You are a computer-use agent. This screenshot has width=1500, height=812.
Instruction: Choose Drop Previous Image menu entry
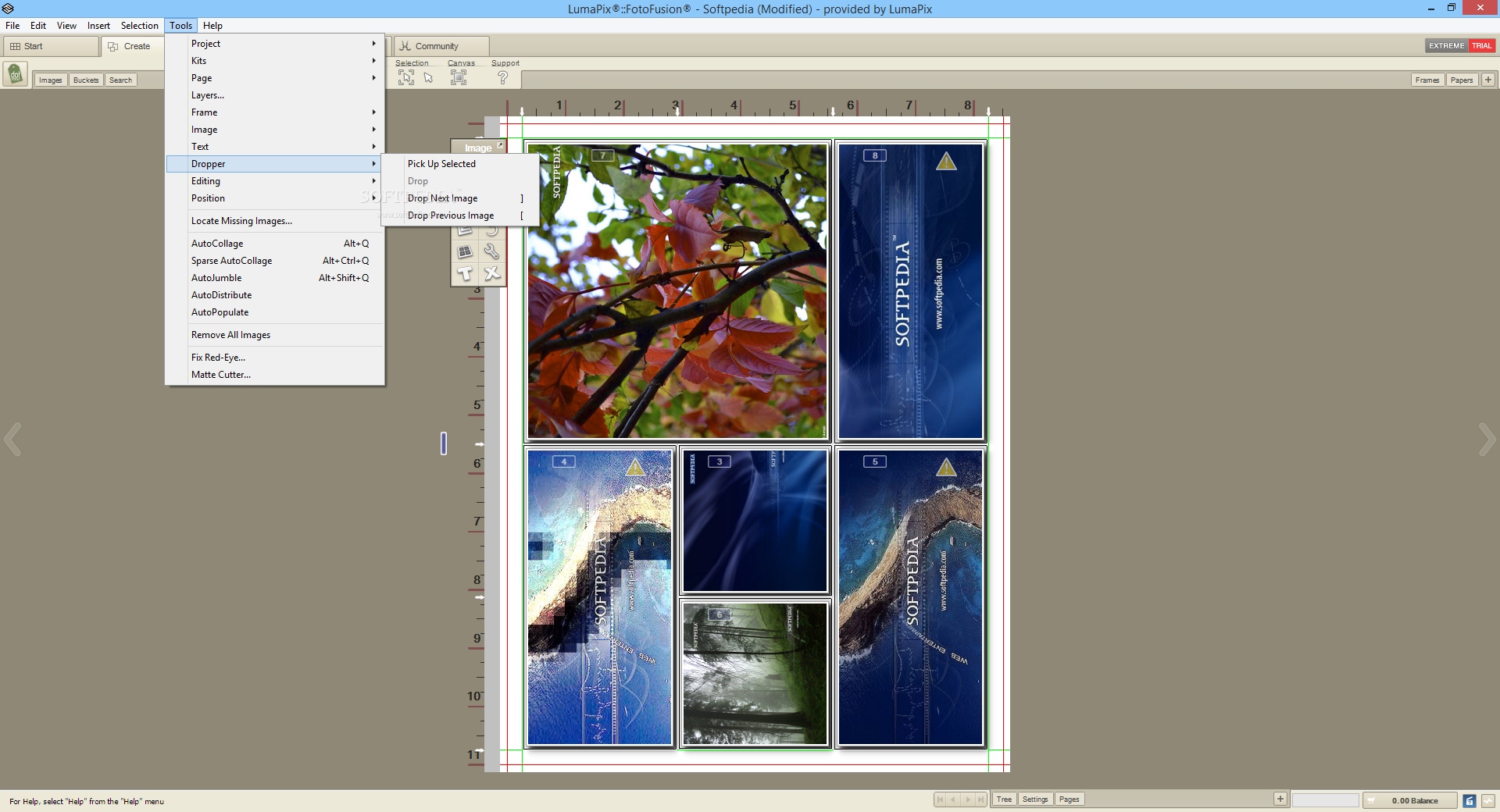pos(460,215)
